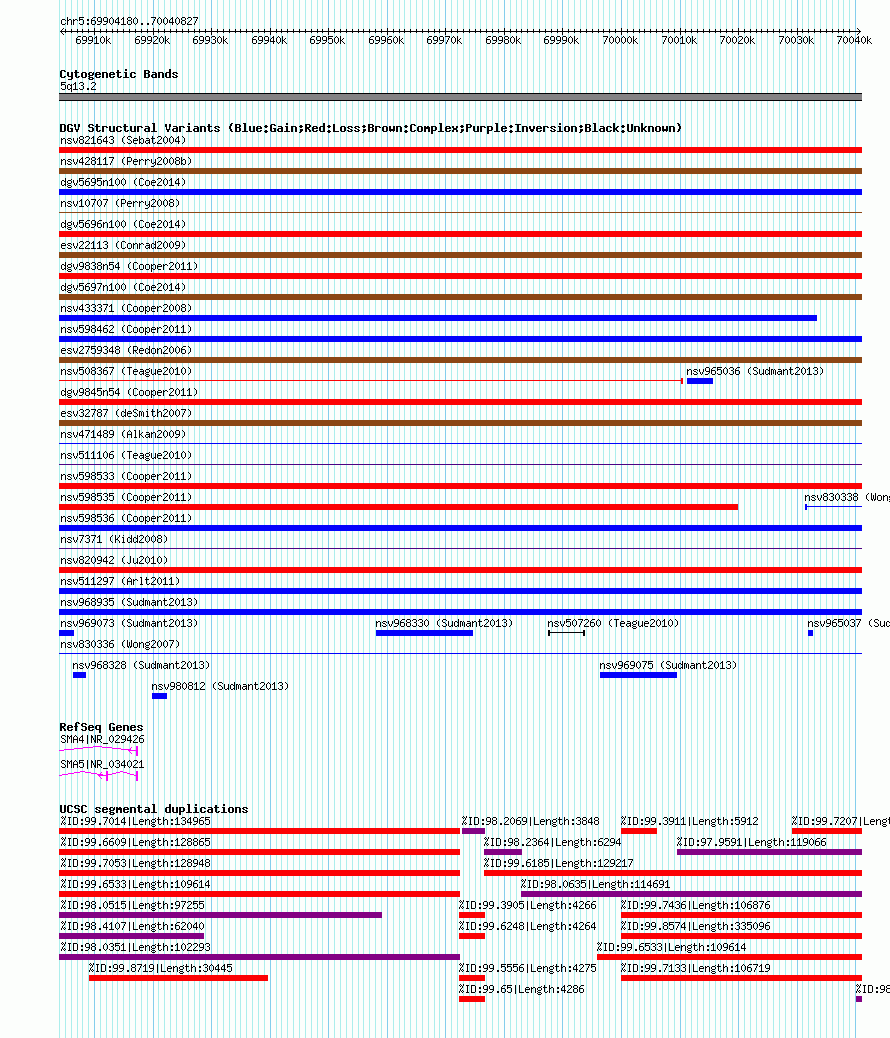
Task: Select the %ID:98.2364|Length:6294 duplication label
Action: click(x=552, y=842)
